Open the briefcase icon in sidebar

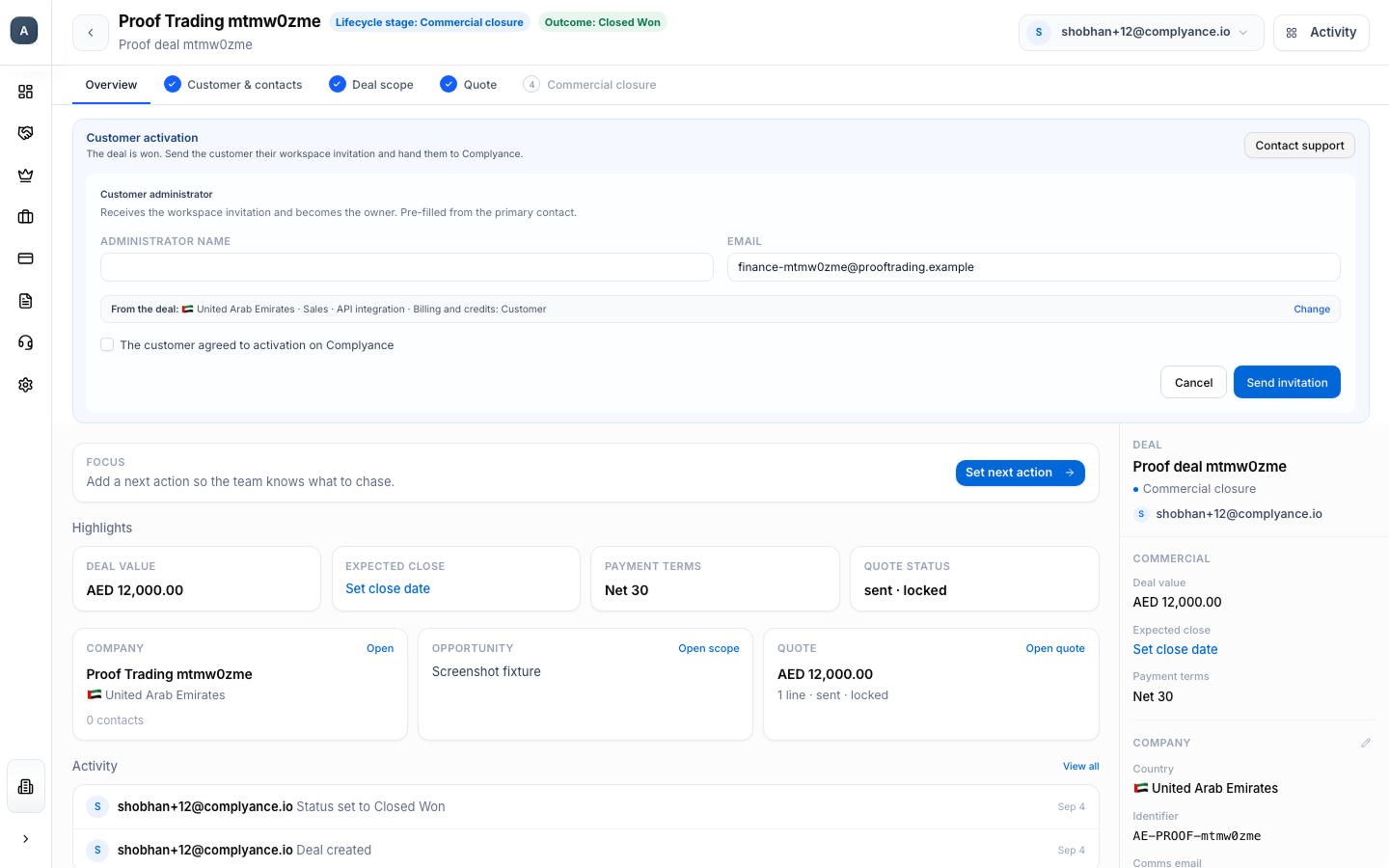(25, 217)
